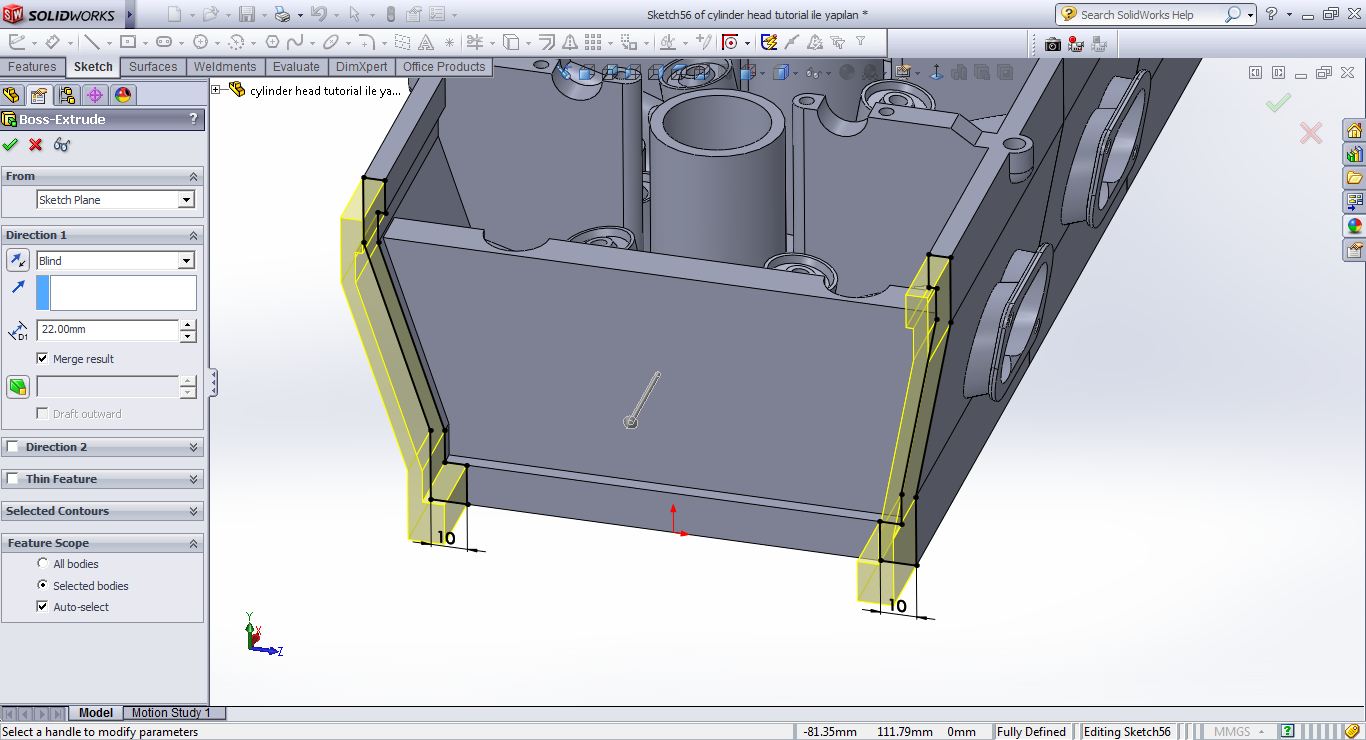
Task: Switch to the Evaluate ribbon tab
Action: click(x=296, y=67)
